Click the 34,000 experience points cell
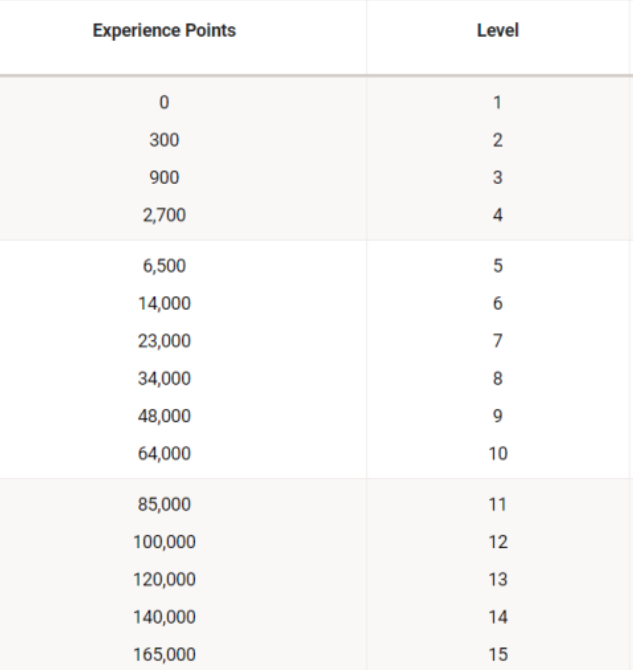Viewport: 633px width, 670px height. coord(164,379)
